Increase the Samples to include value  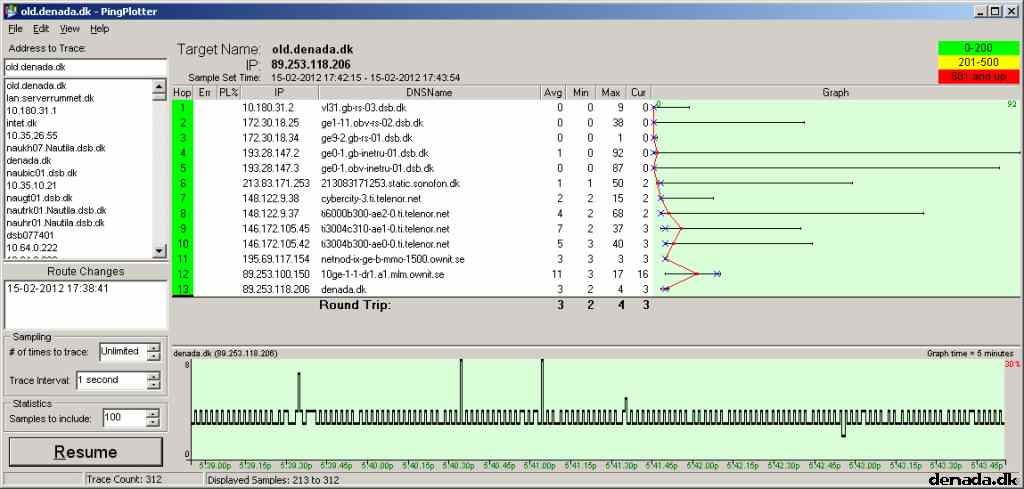(x=153, y=414)
